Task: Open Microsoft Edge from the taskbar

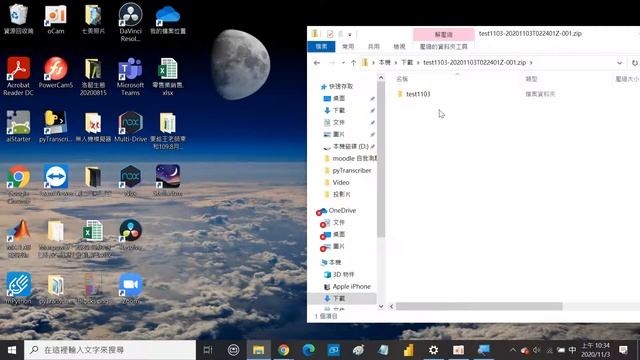Action: [x=309, y=350]
